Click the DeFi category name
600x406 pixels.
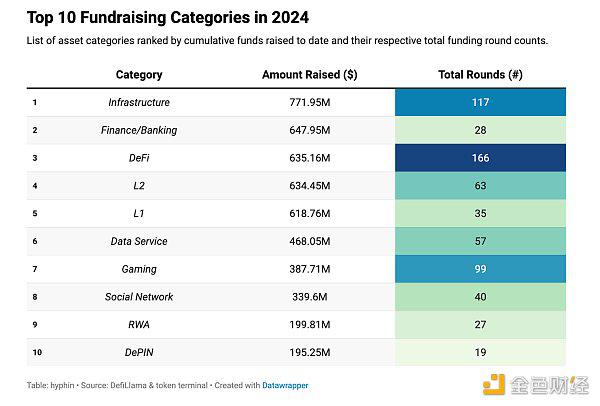click(139, 157)
